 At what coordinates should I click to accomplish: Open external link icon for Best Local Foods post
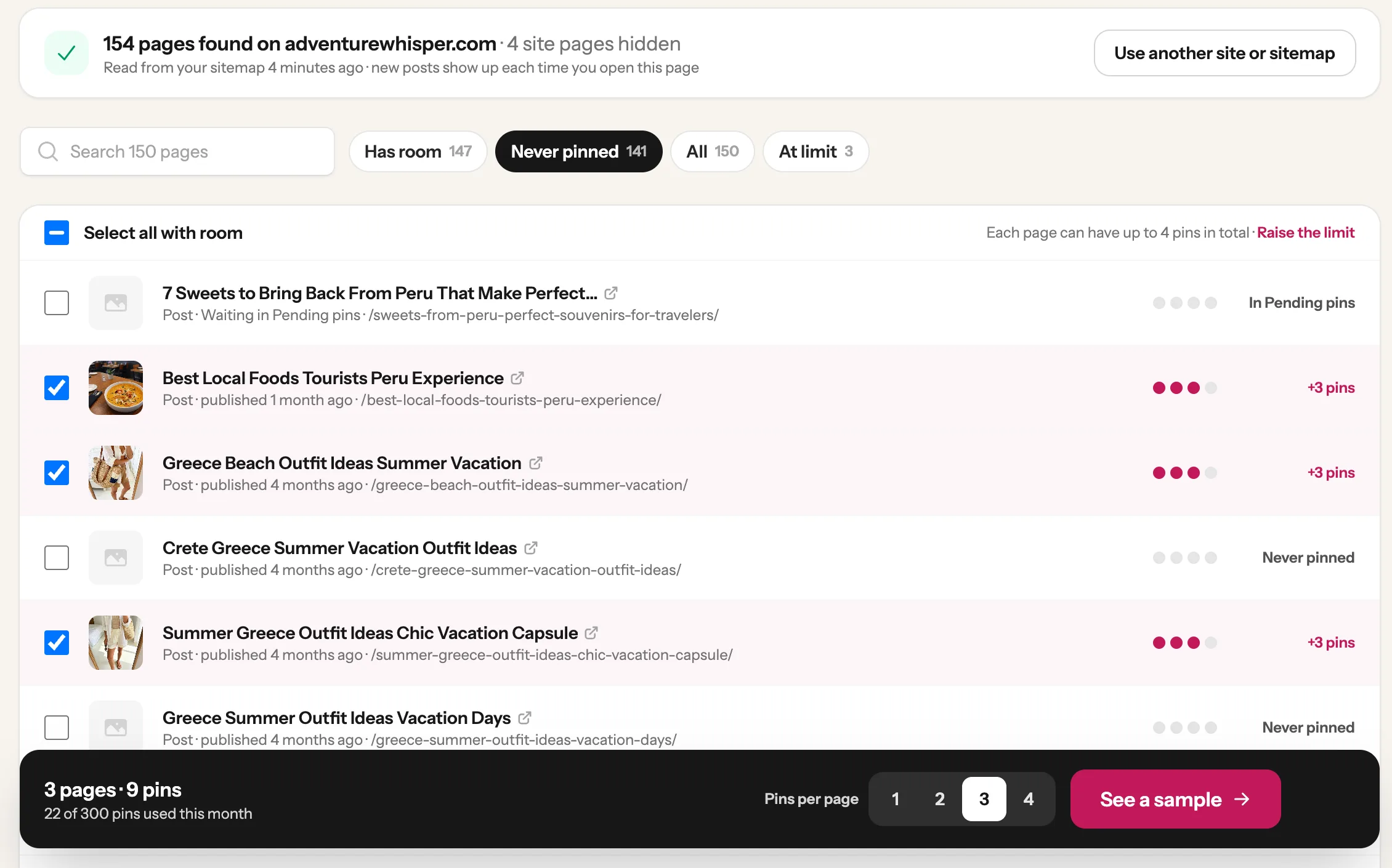[517, 378]
